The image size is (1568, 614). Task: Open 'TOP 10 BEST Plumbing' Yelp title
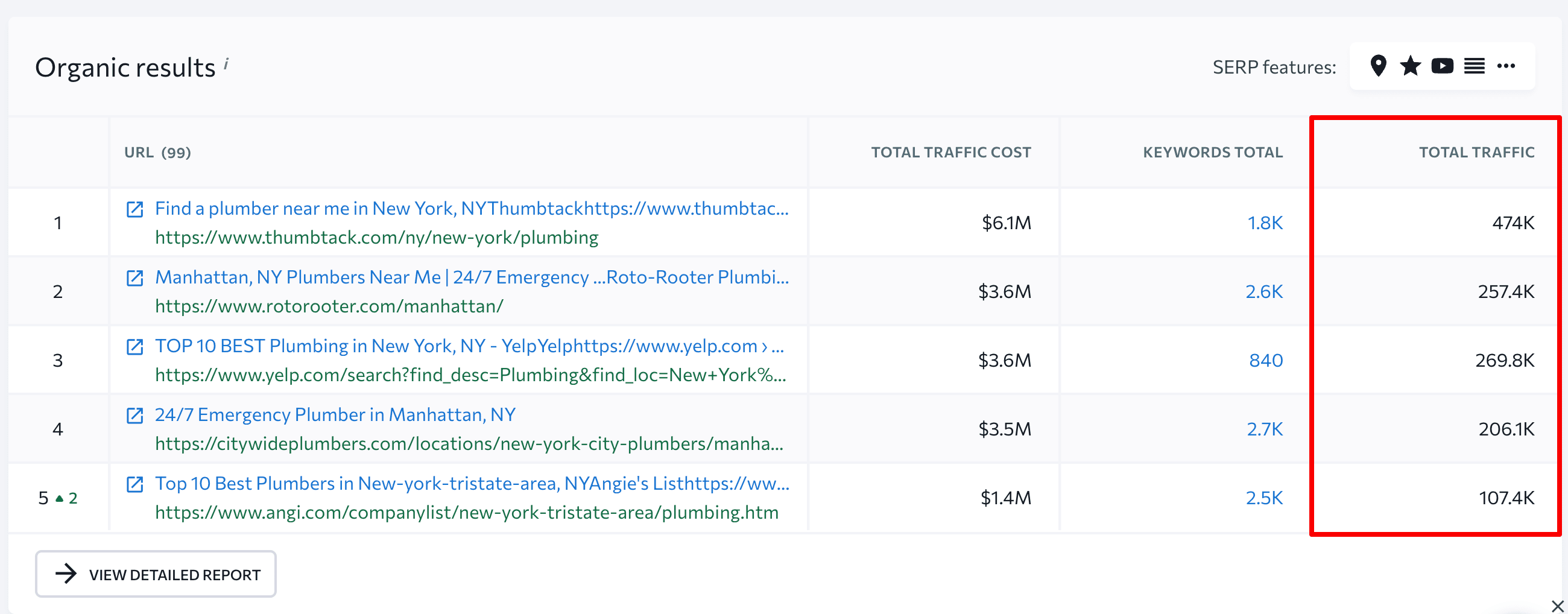coord(469,346)
